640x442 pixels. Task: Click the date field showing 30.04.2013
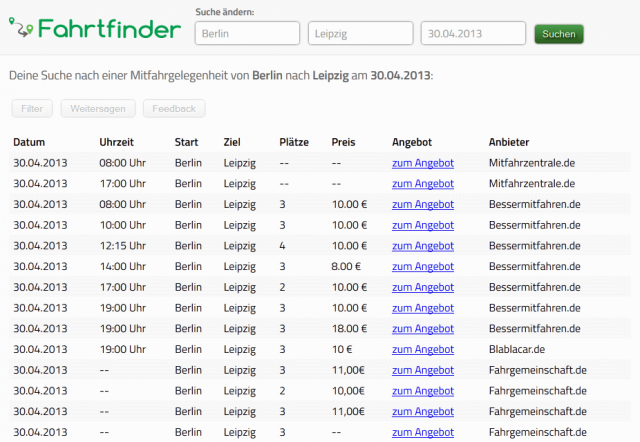coord(473,34)
